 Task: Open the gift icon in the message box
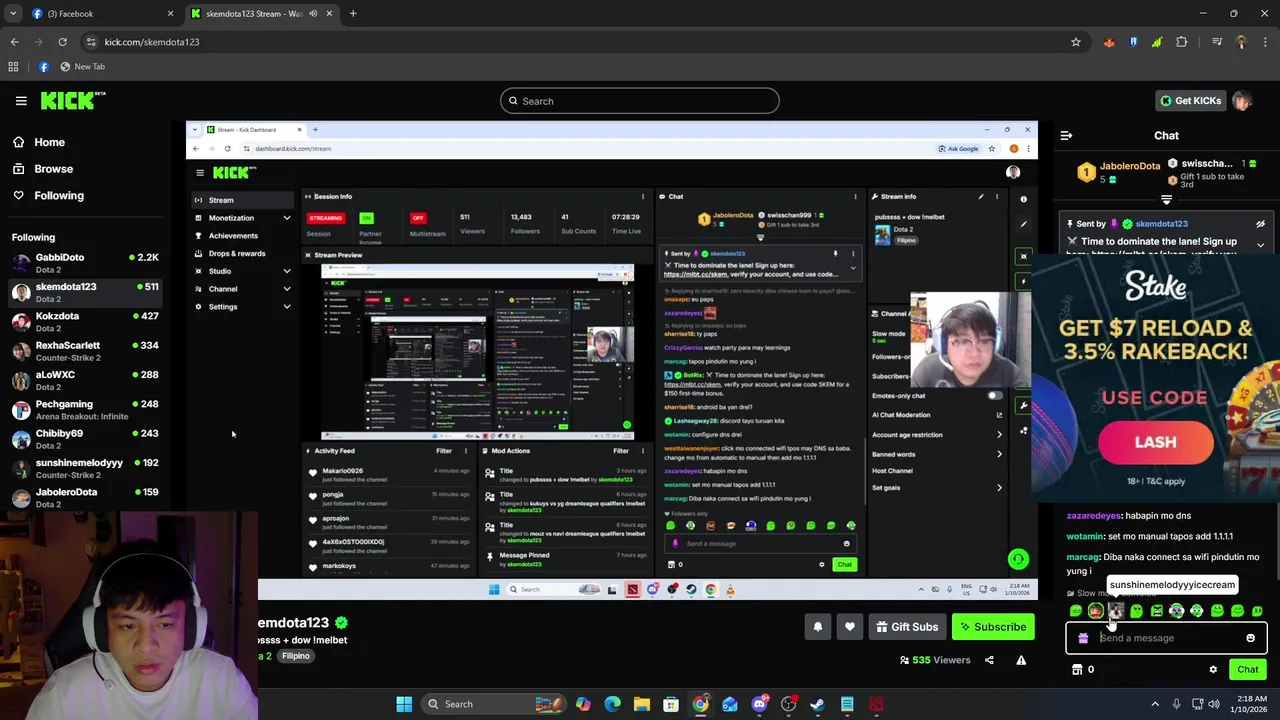pyautogui.click(x=1083, y=638)
